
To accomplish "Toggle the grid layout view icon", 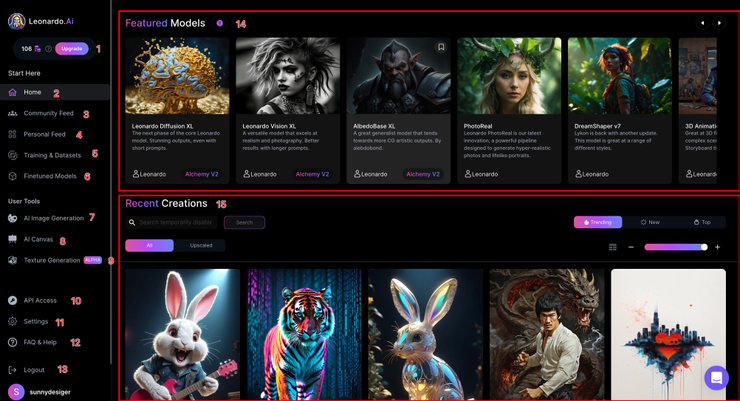I will (x=613, y=247).
